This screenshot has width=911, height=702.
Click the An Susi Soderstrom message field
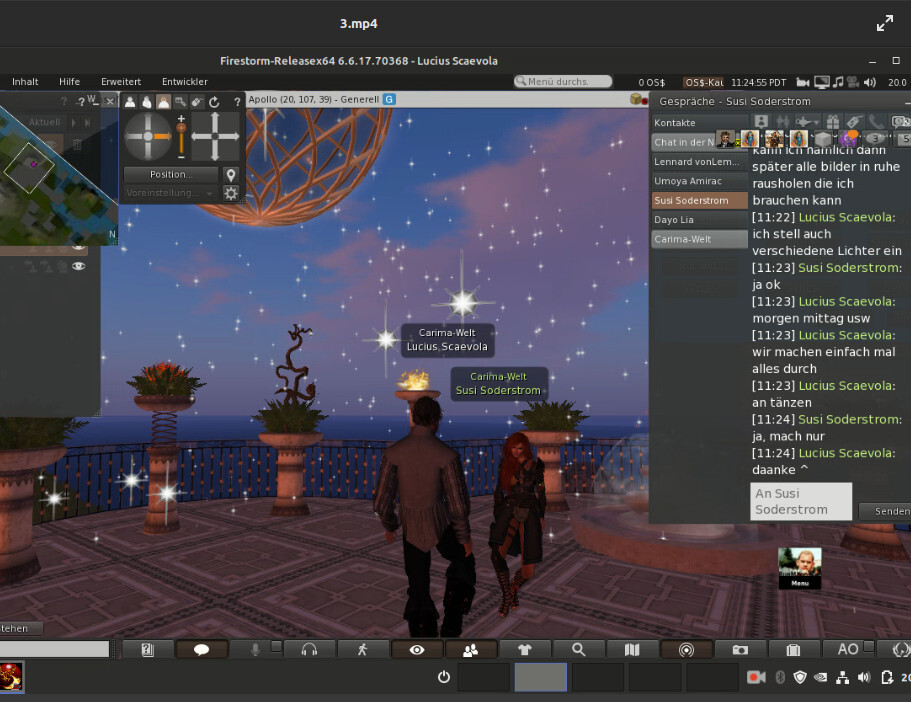tap(800, 501)
